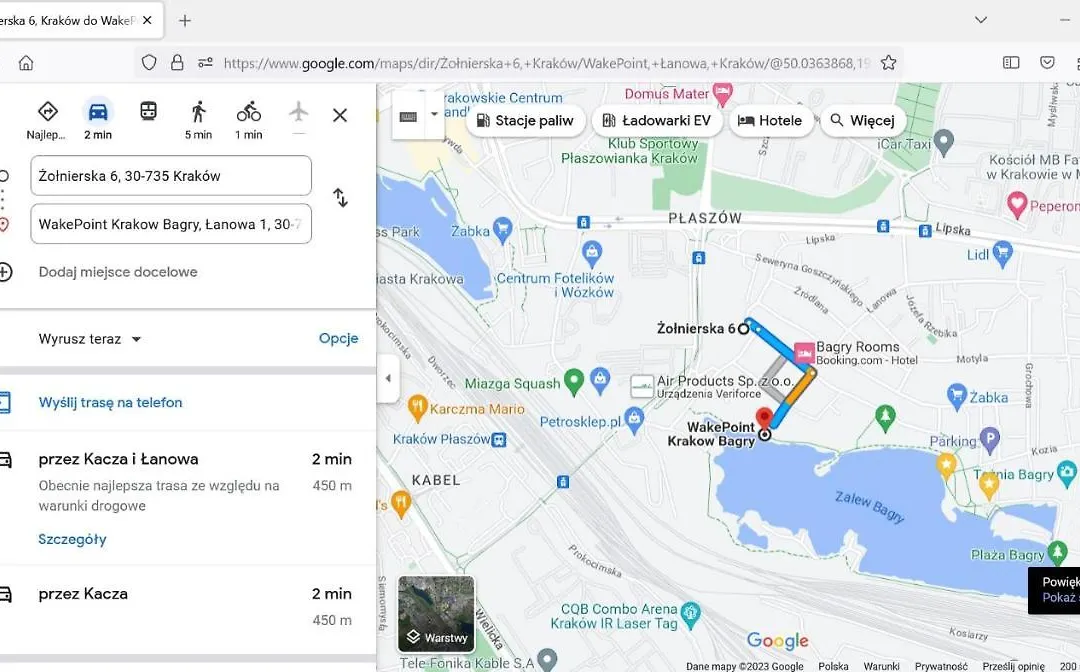Open the Wyrusz teraz departure dropdown
Viewport: 1080px width, 672px height.
[x=90, y=339]
